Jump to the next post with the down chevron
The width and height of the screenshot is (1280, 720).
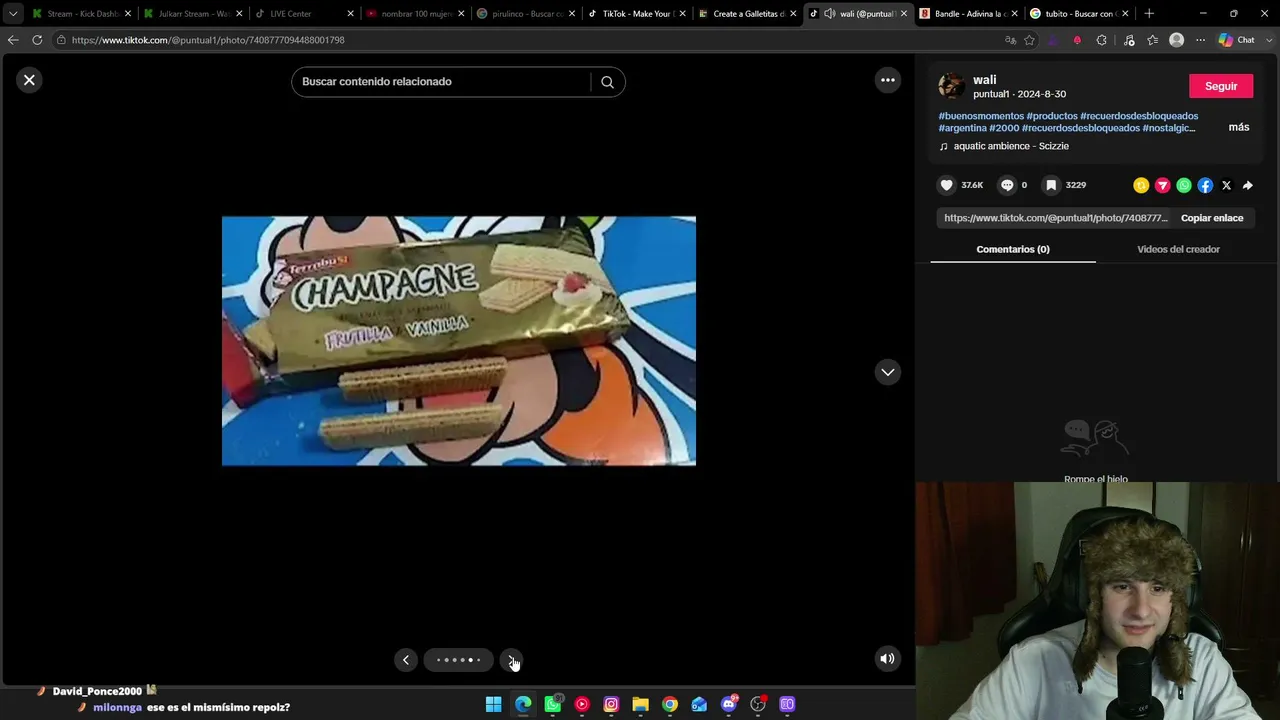click(887, 372)
